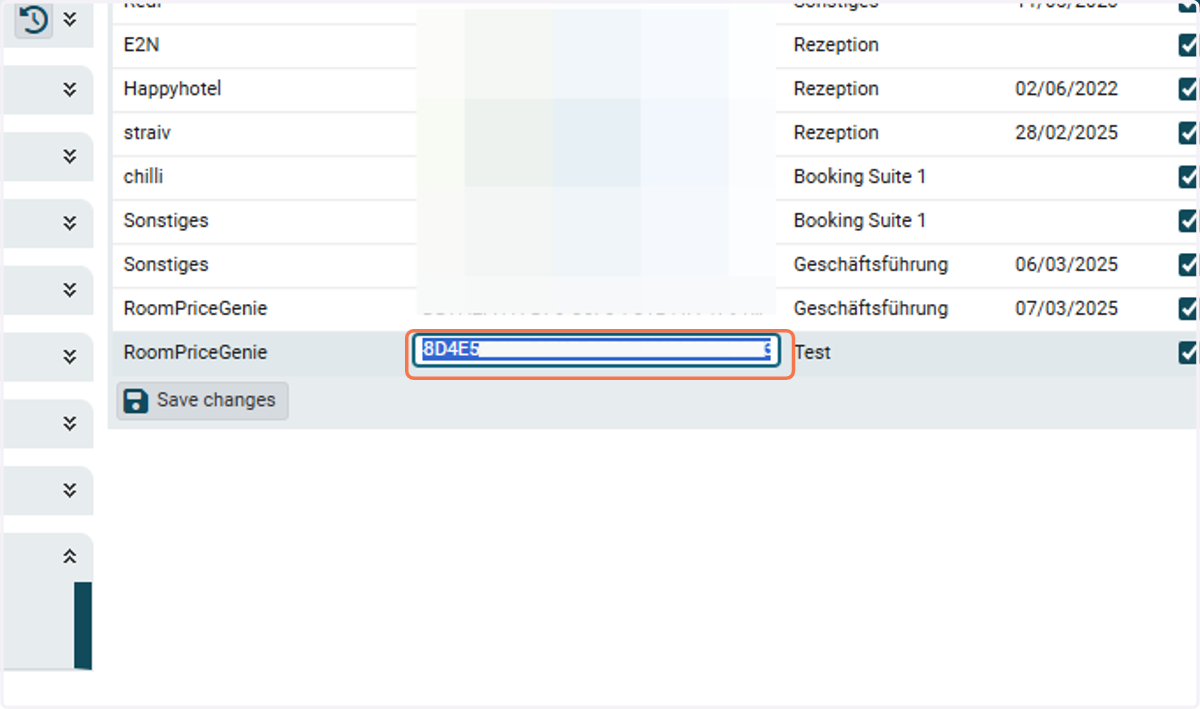Click RoomPriceGenie in the Test row
This screenshot has height=709, width=1200.
point(195,353)
